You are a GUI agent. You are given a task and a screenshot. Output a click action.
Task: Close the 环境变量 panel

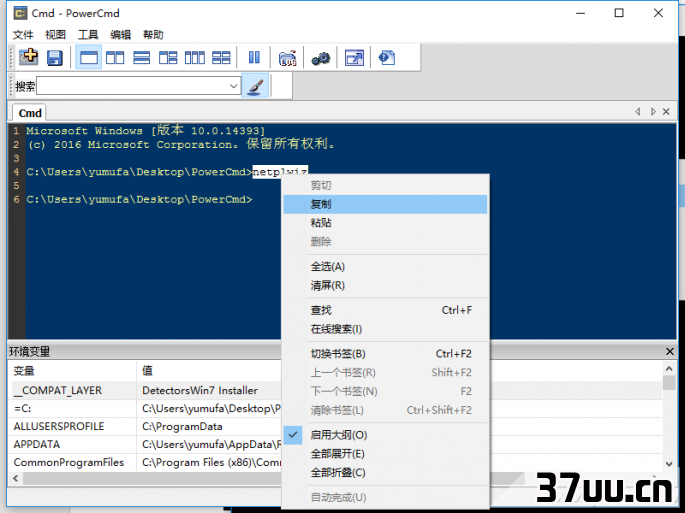670,351
